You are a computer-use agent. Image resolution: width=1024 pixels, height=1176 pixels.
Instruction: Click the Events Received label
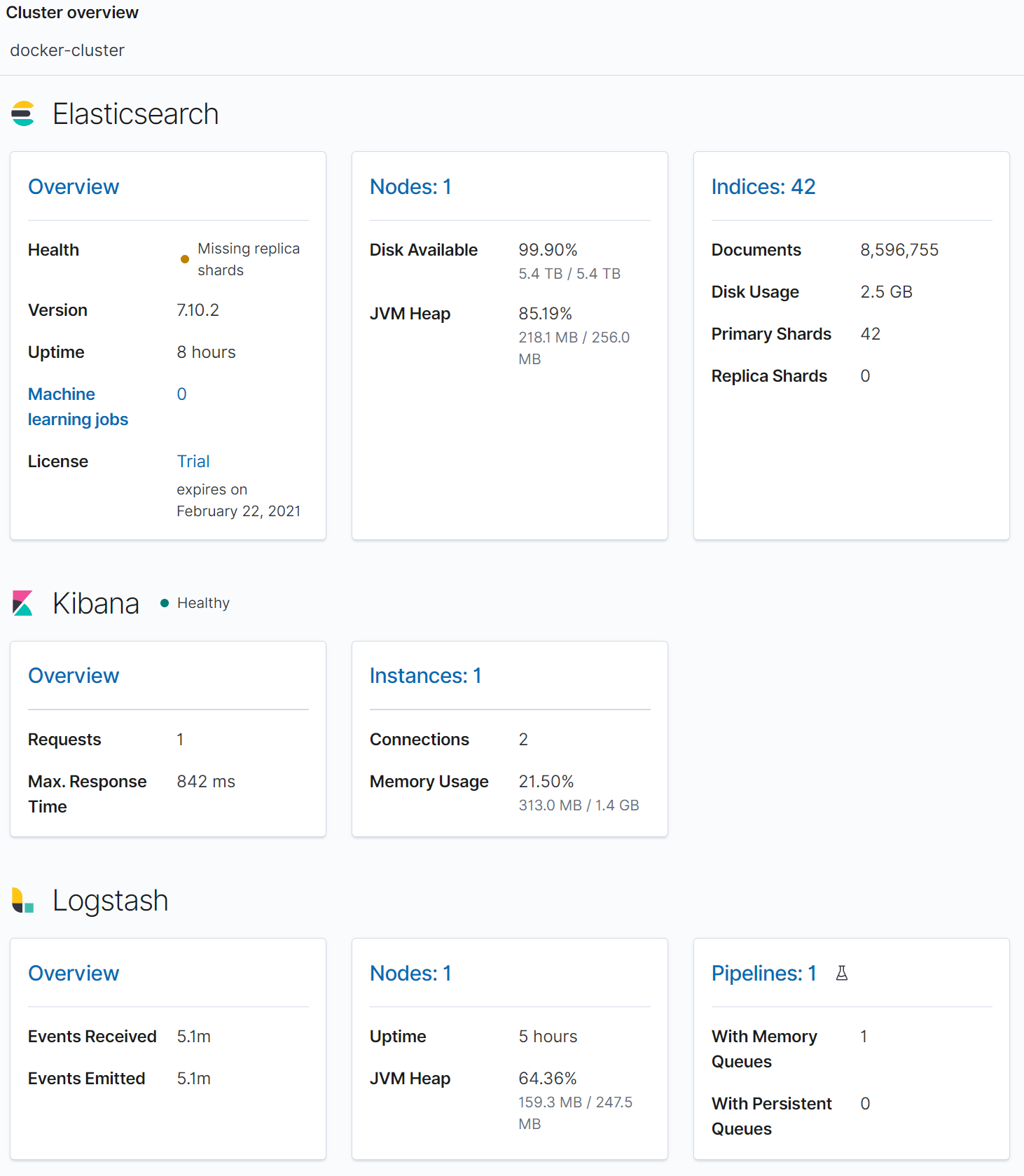92,1036
